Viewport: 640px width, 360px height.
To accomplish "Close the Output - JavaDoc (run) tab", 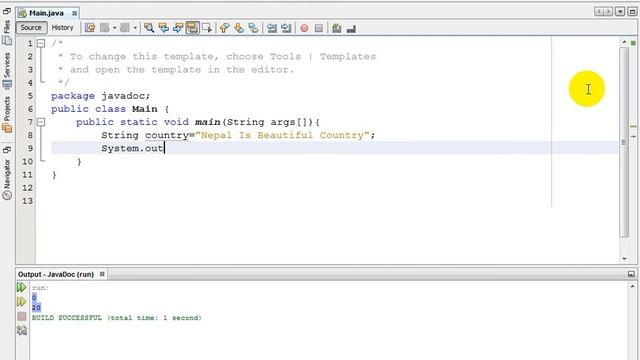I will [x=102, y=274].
